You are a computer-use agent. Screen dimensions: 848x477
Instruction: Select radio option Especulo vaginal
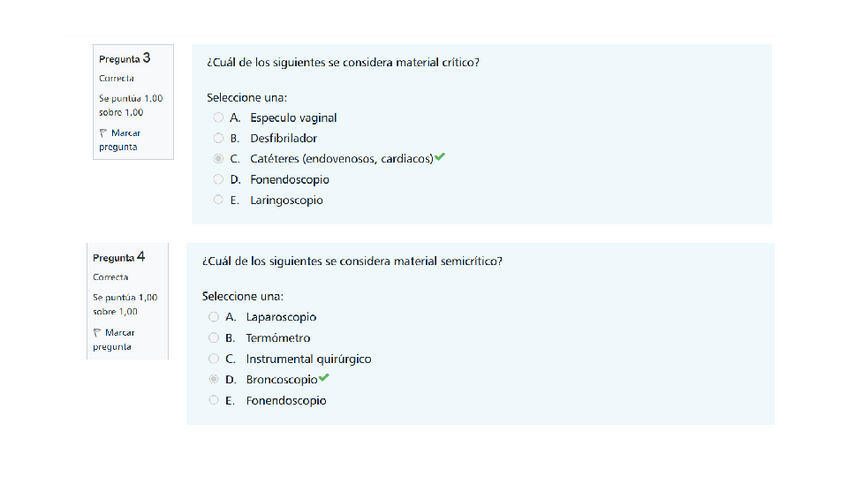point(218,117)
